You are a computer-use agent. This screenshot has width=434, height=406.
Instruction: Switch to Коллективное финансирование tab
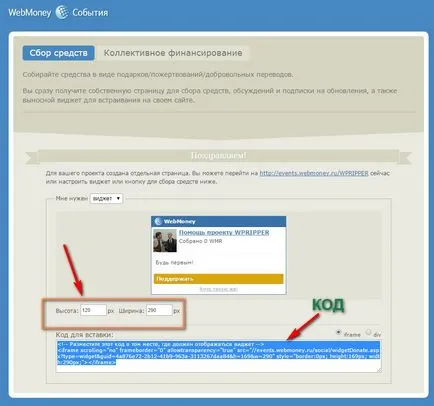[x=173, y=53]
